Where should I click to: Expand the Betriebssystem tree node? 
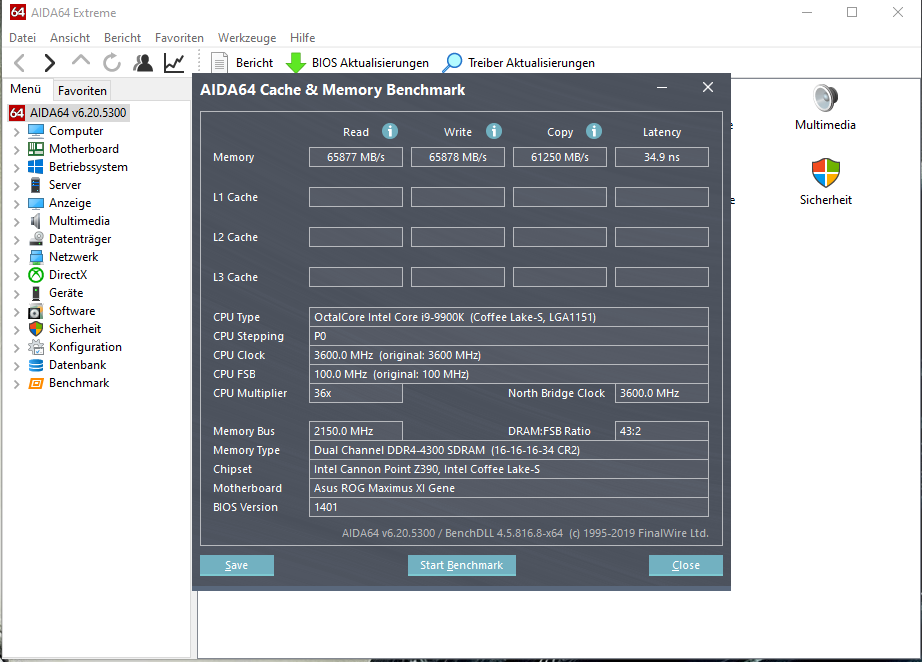click(16, 168)
